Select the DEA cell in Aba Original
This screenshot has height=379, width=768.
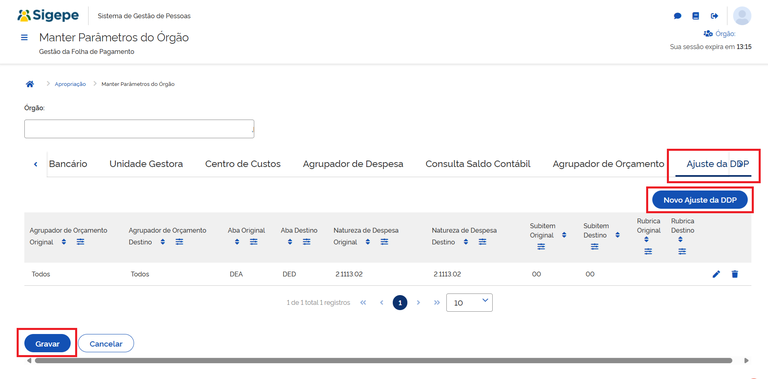tap(236, 274)
